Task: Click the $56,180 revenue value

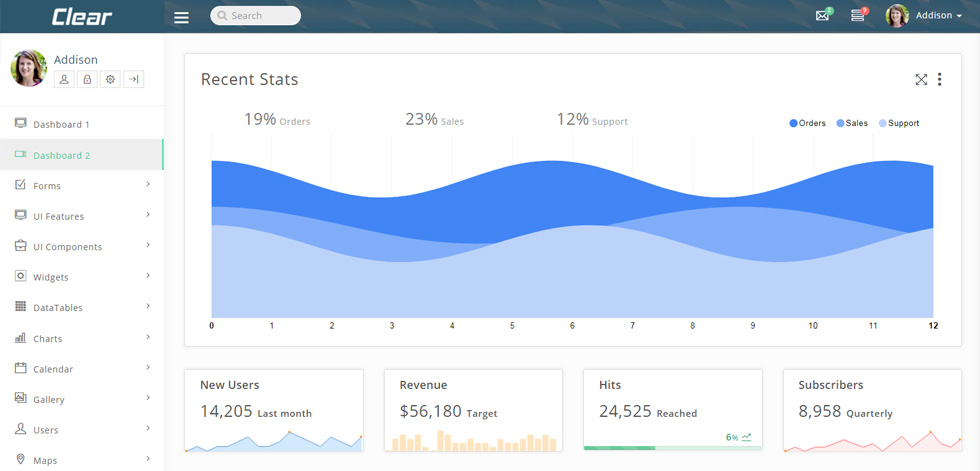Action: [x=431, y=411]
